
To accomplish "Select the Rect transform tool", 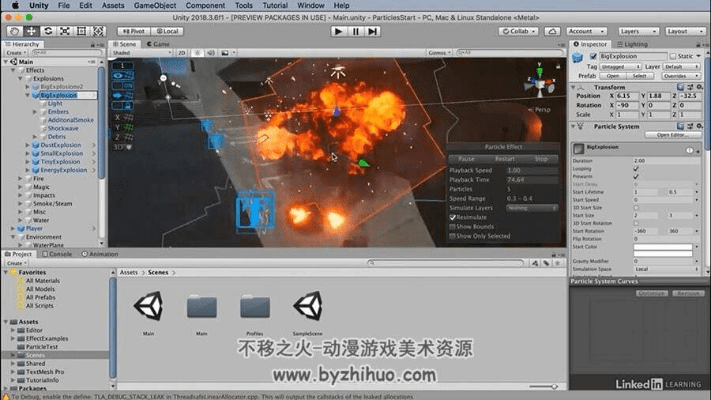I will click(81, 31).
